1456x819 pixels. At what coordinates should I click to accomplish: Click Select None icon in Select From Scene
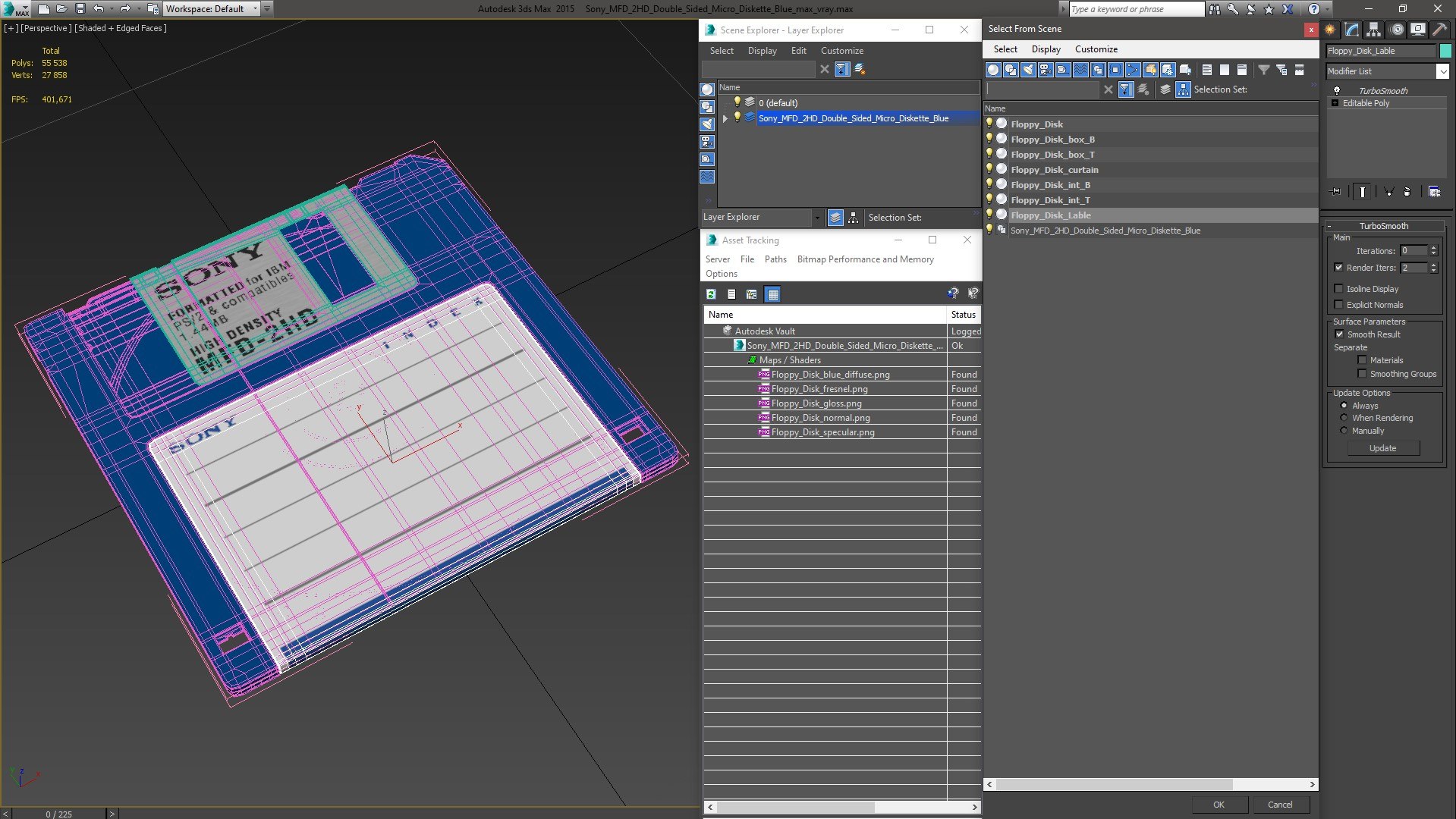(1225, 70)
